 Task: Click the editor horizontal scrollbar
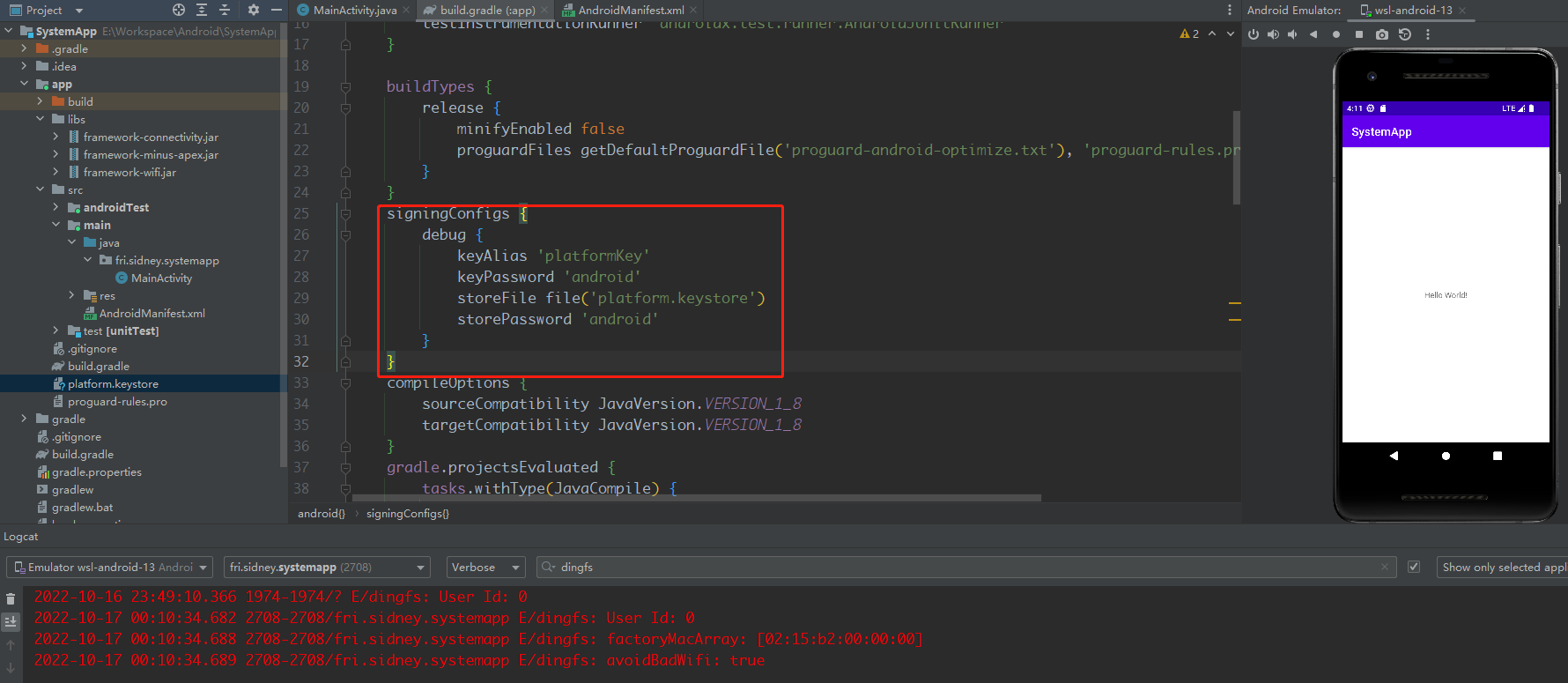[x=687, y=498]
